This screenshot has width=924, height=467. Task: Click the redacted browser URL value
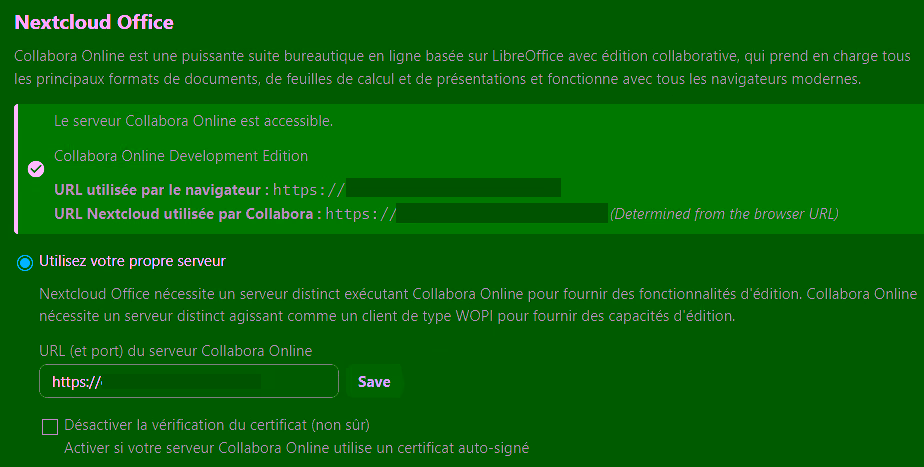pos(452,189)
